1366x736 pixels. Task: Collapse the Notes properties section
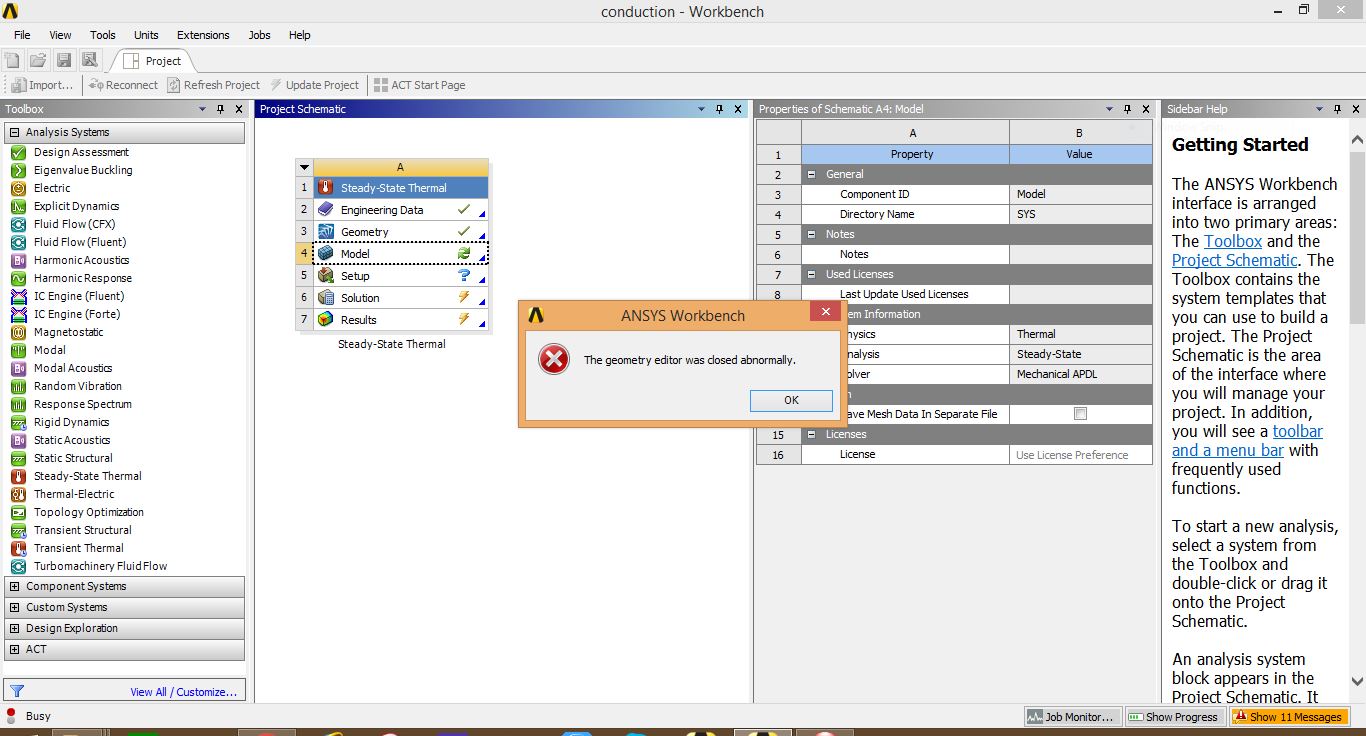pos(811,234)
